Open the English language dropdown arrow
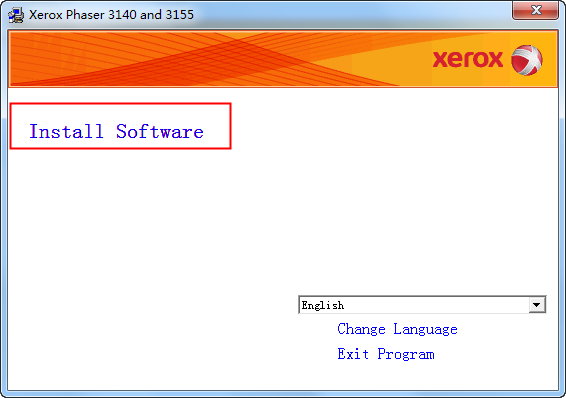 537,305
